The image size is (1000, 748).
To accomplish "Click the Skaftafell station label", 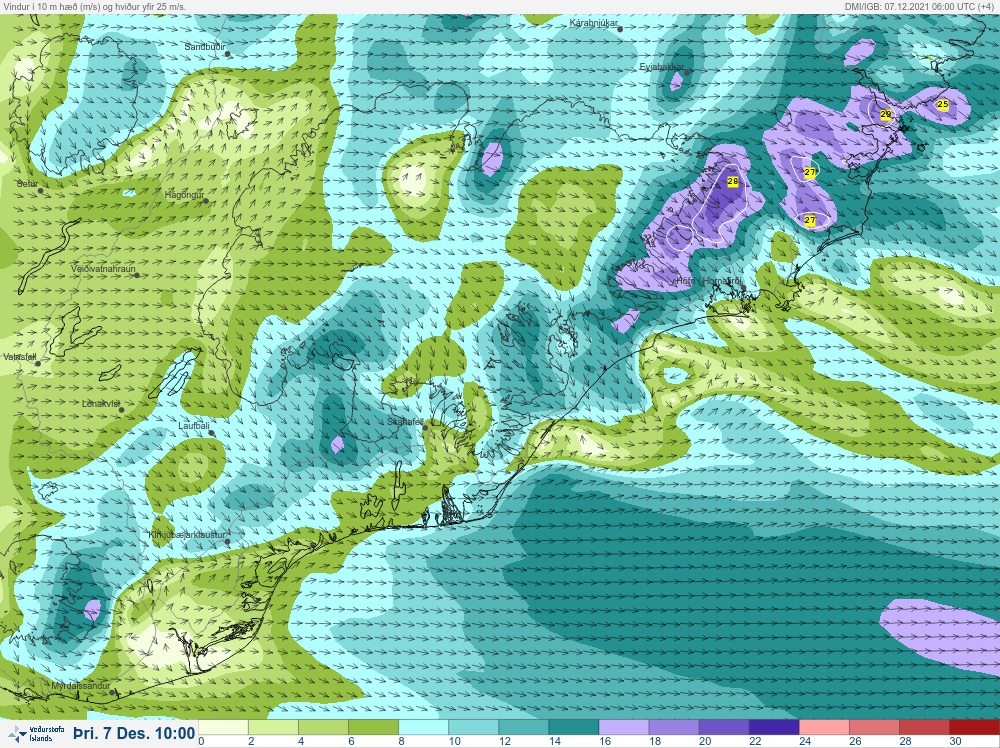I will 406,422.
